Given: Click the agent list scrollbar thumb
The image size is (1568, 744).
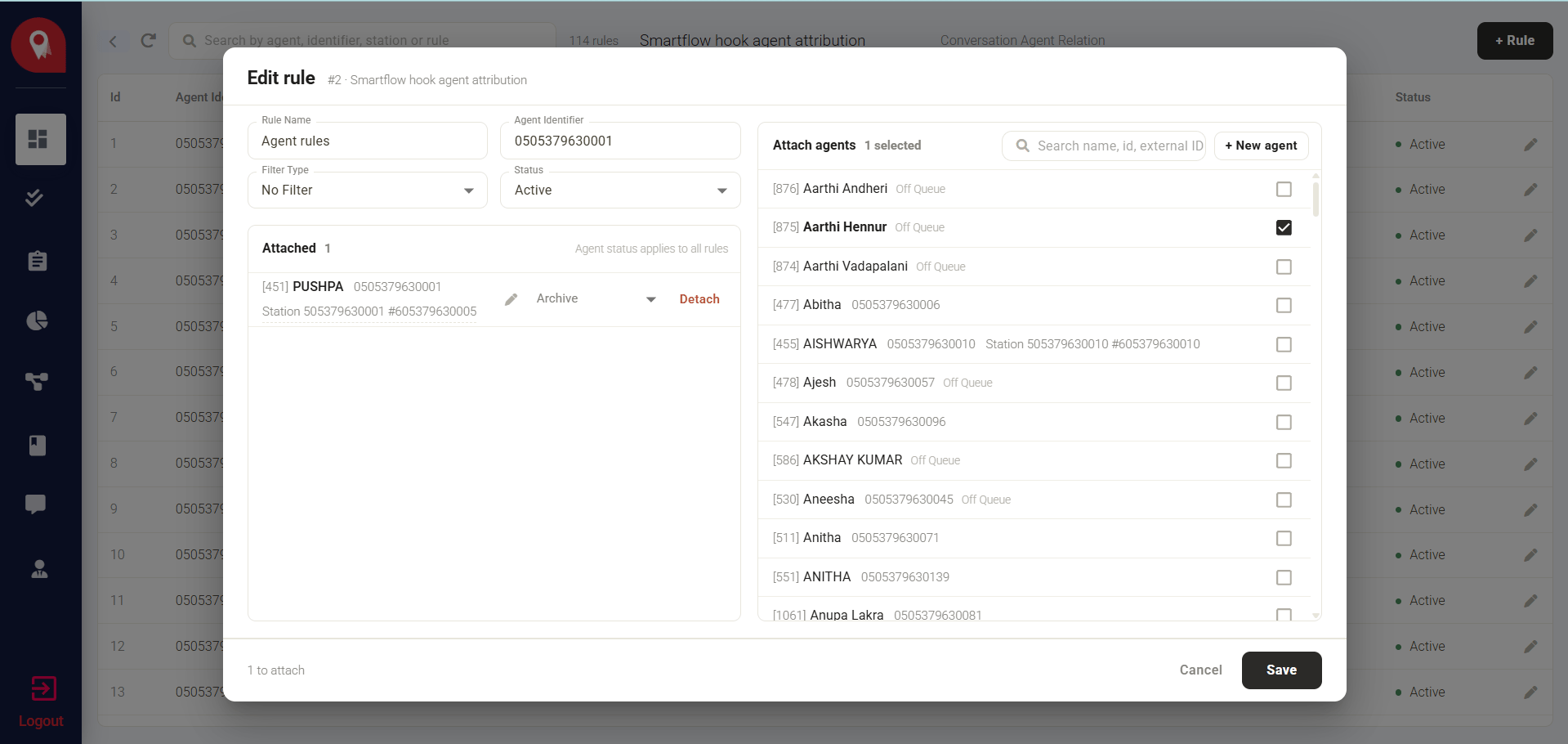Looking at the screenshot, I should click(1315, 199).
